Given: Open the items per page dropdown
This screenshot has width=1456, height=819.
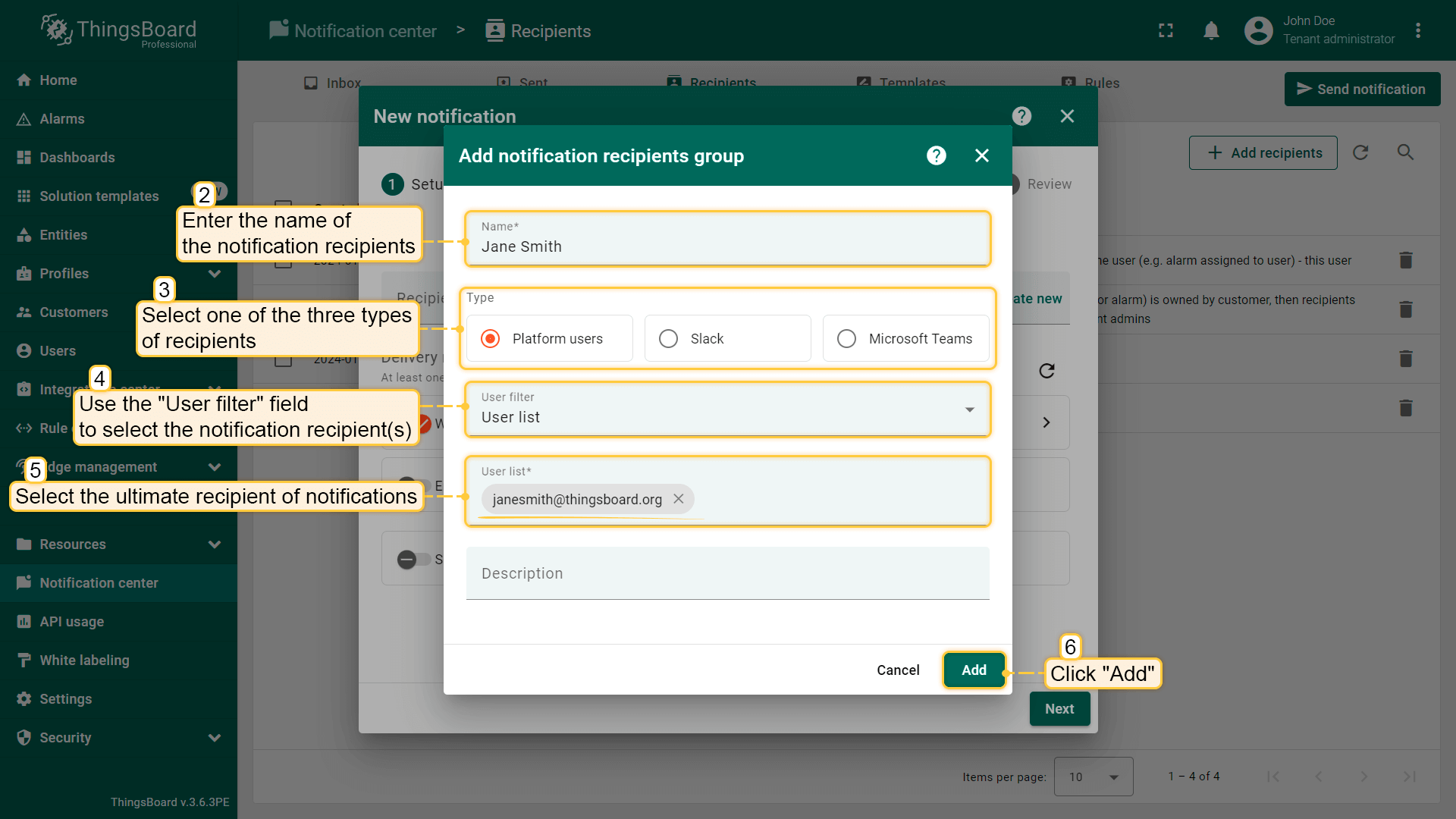Looking at the screenshot, I should (x=1093, y=777).
